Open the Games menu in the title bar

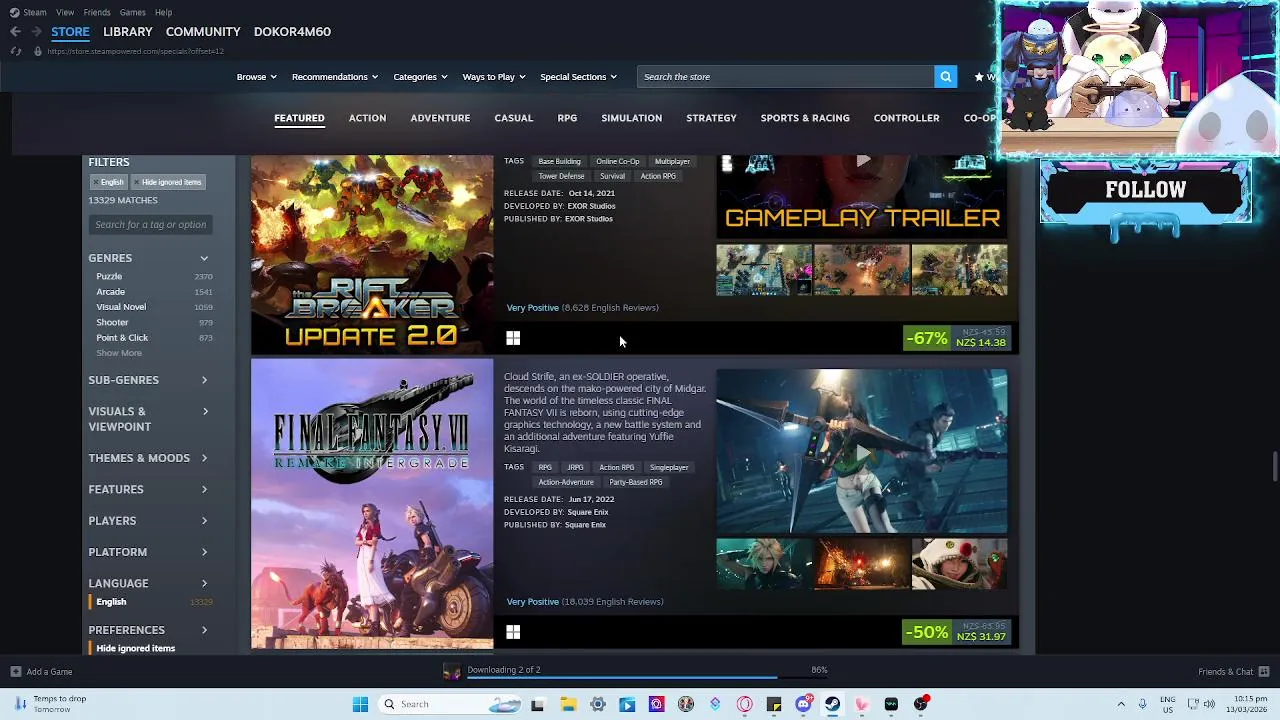(x=132, y=12)
